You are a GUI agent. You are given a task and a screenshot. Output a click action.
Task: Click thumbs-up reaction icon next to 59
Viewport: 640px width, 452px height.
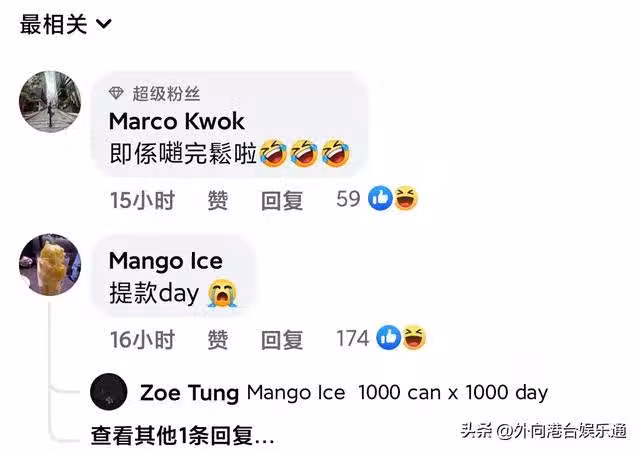pos(380,198)
